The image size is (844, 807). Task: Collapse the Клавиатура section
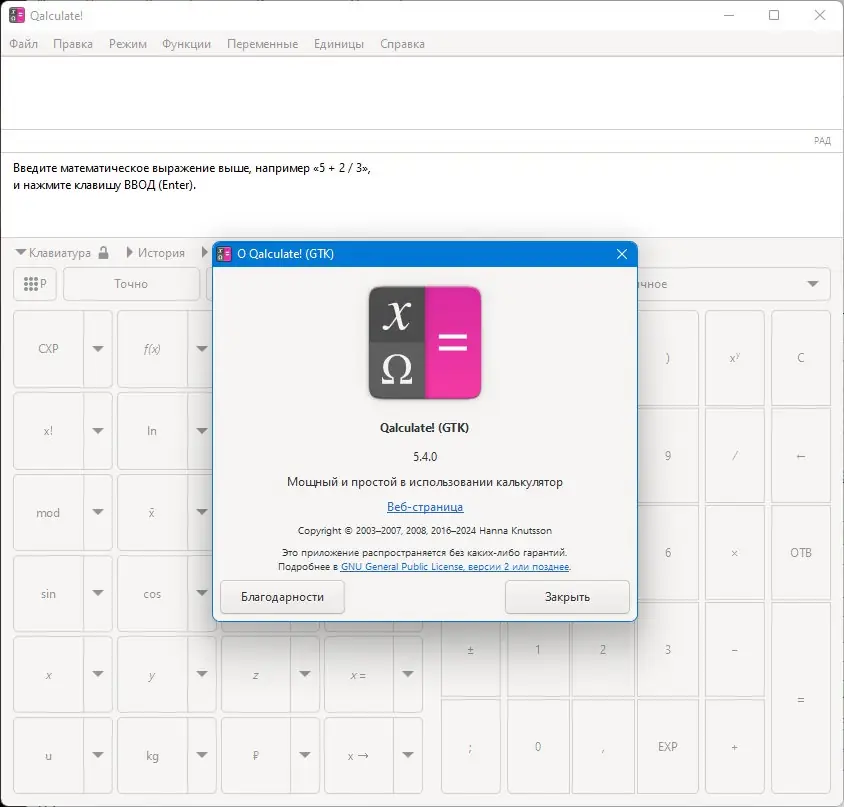pyautogui.click(x=53, y=252)
